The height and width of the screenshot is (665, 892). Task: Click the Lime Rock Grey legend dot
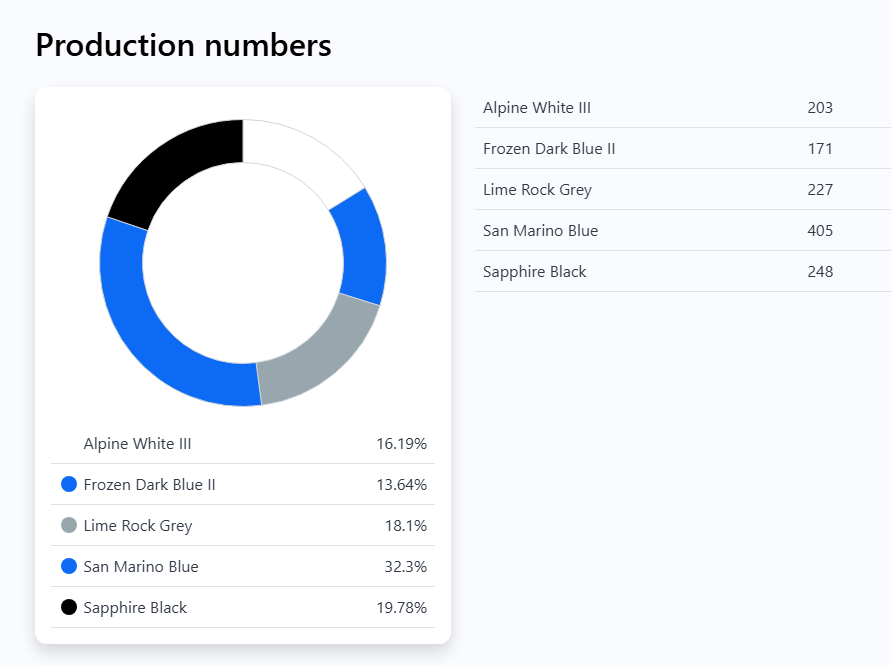[69, 525]
